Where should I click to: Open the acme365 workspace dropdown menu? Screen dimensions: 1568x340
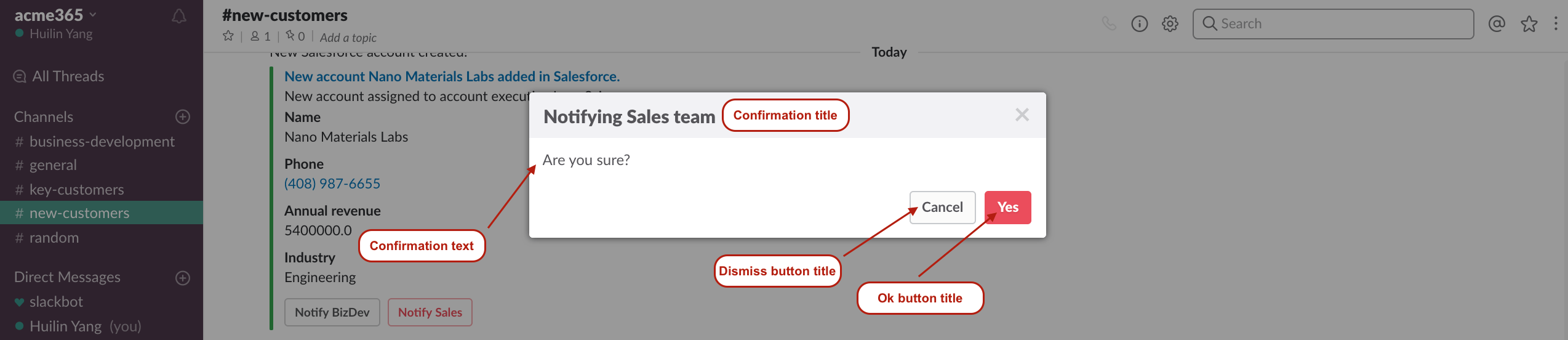pos(55,15)
